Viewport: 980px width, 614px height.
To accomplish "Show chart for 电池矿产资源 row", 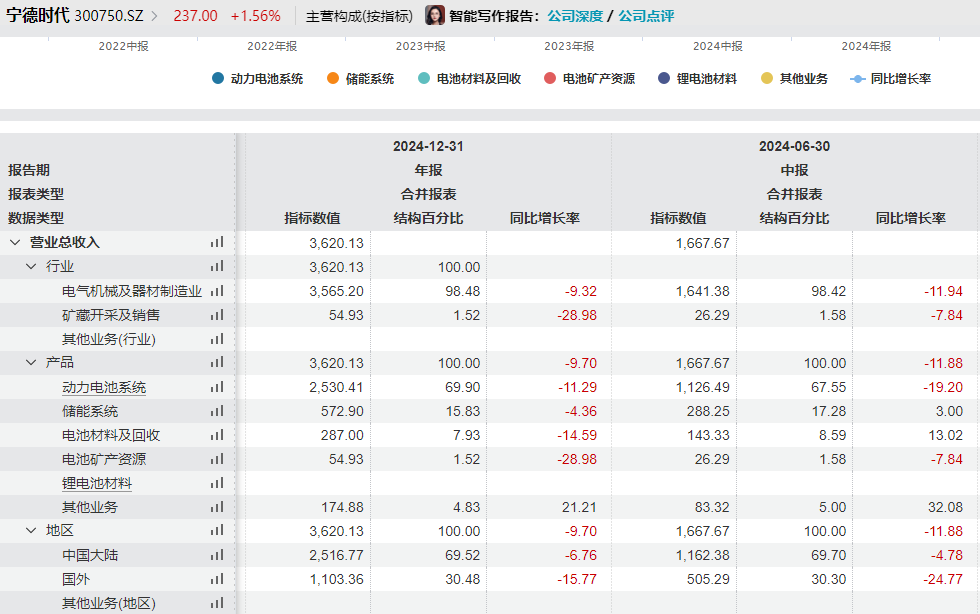I will click(217, 459).
